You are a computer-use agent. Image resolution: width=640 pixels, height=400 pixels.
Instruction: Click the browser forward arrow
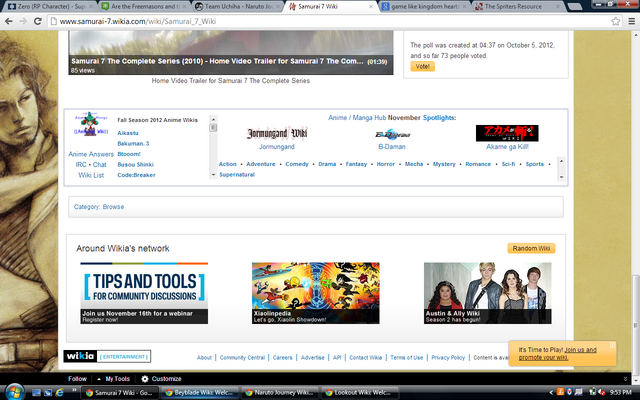23,21
